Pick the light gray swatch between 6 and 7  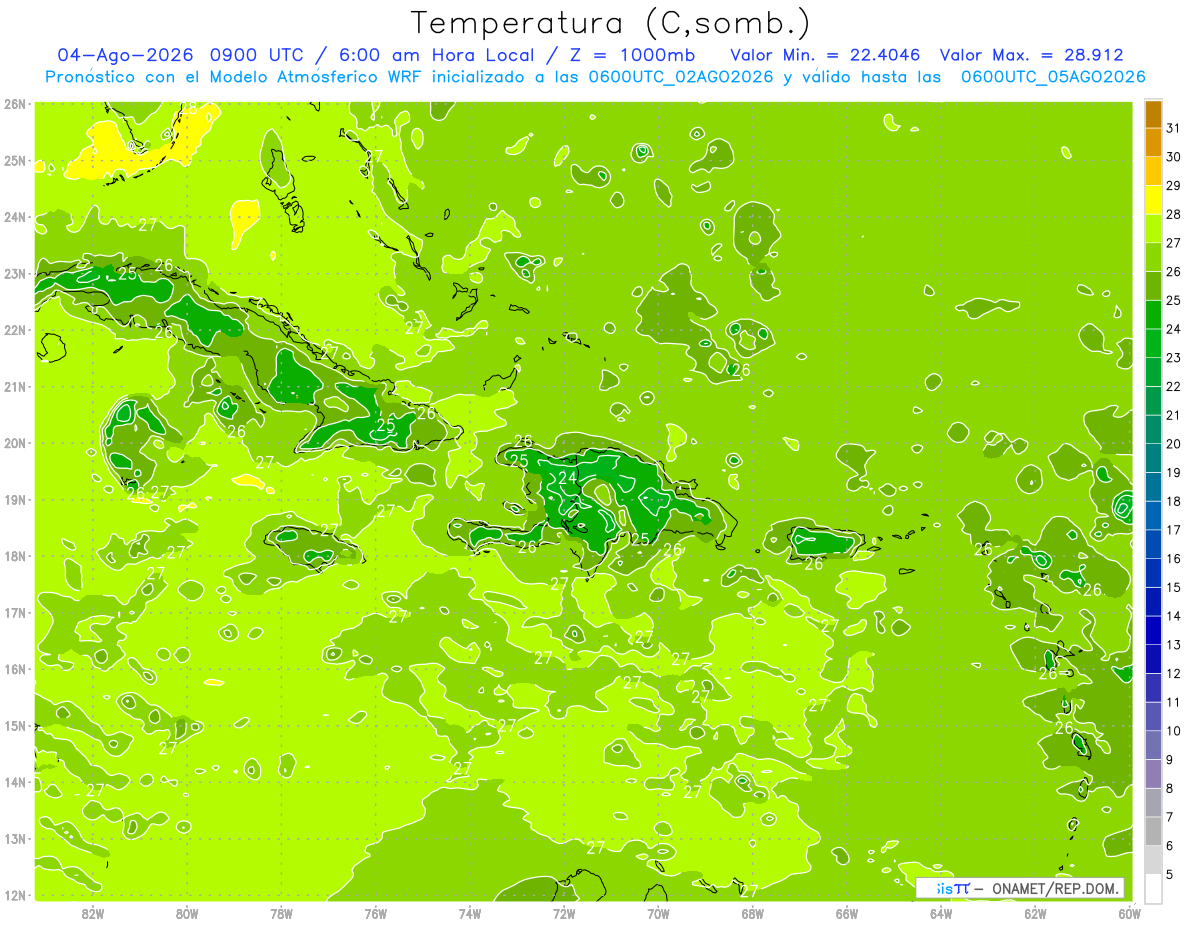pos(1153,831)
